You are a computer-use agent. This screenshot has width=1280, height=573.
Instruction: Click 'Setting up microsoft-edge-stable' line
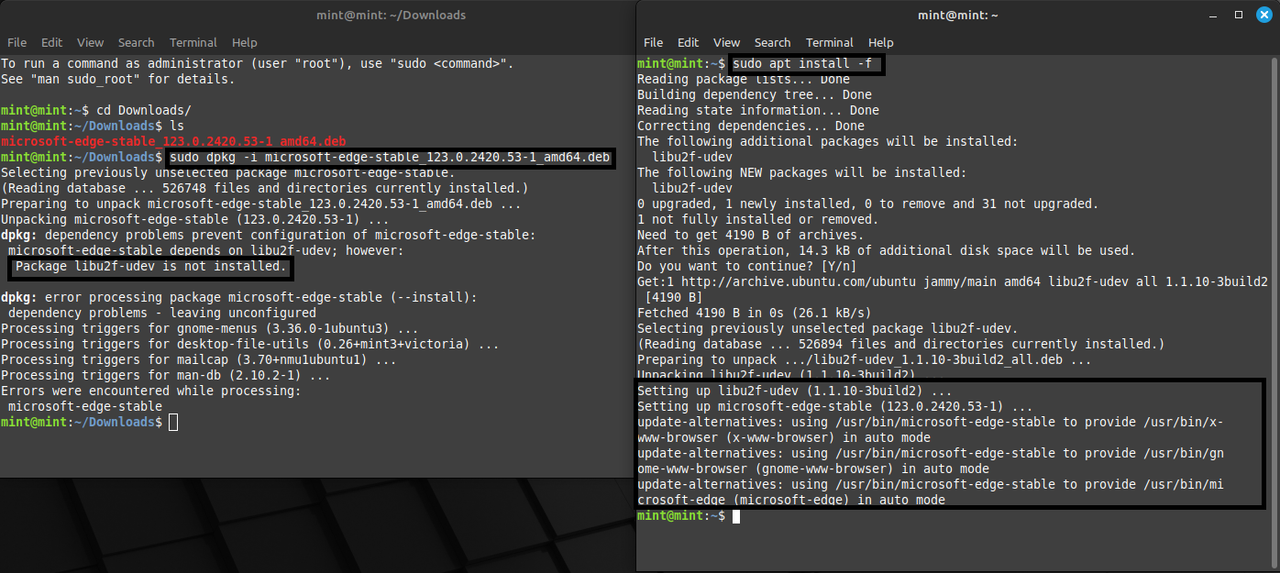[x=835, y=407]
